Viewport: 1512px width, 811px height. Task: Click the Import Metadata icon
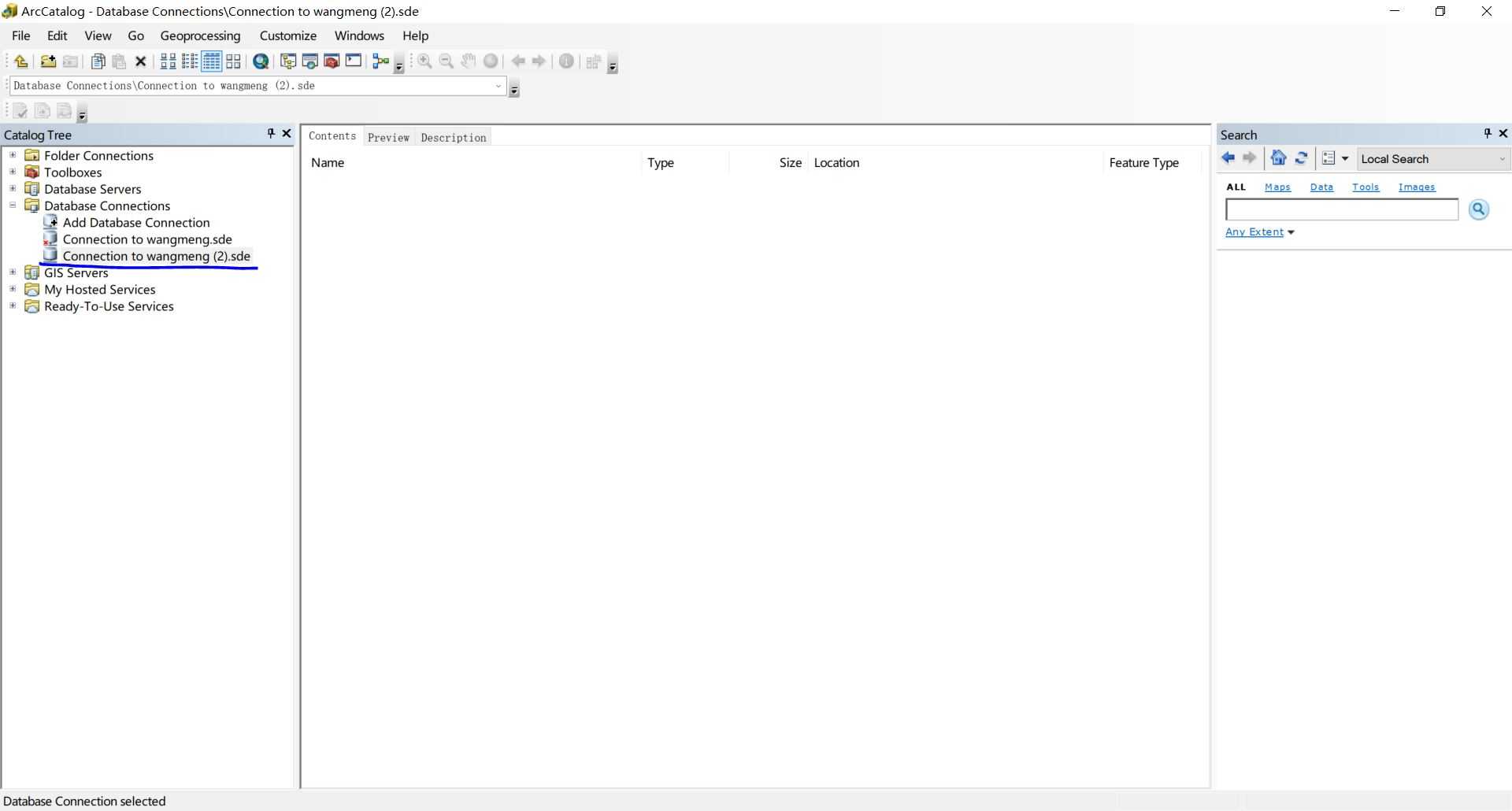point(65,111)
